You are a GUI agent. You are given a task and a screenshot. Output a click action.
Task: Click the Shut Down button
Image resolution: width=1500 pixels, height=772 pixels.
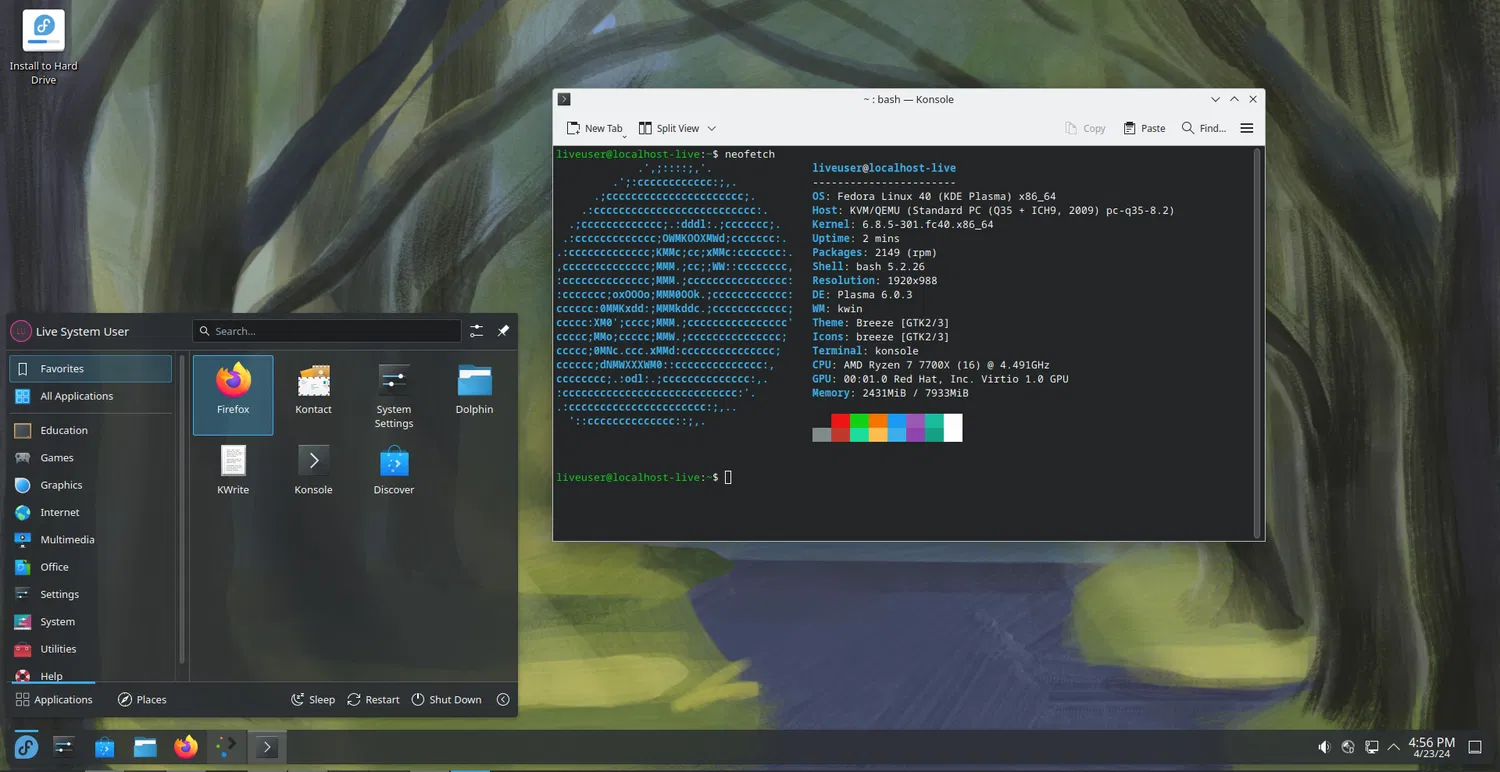click(x=447, y=700)
